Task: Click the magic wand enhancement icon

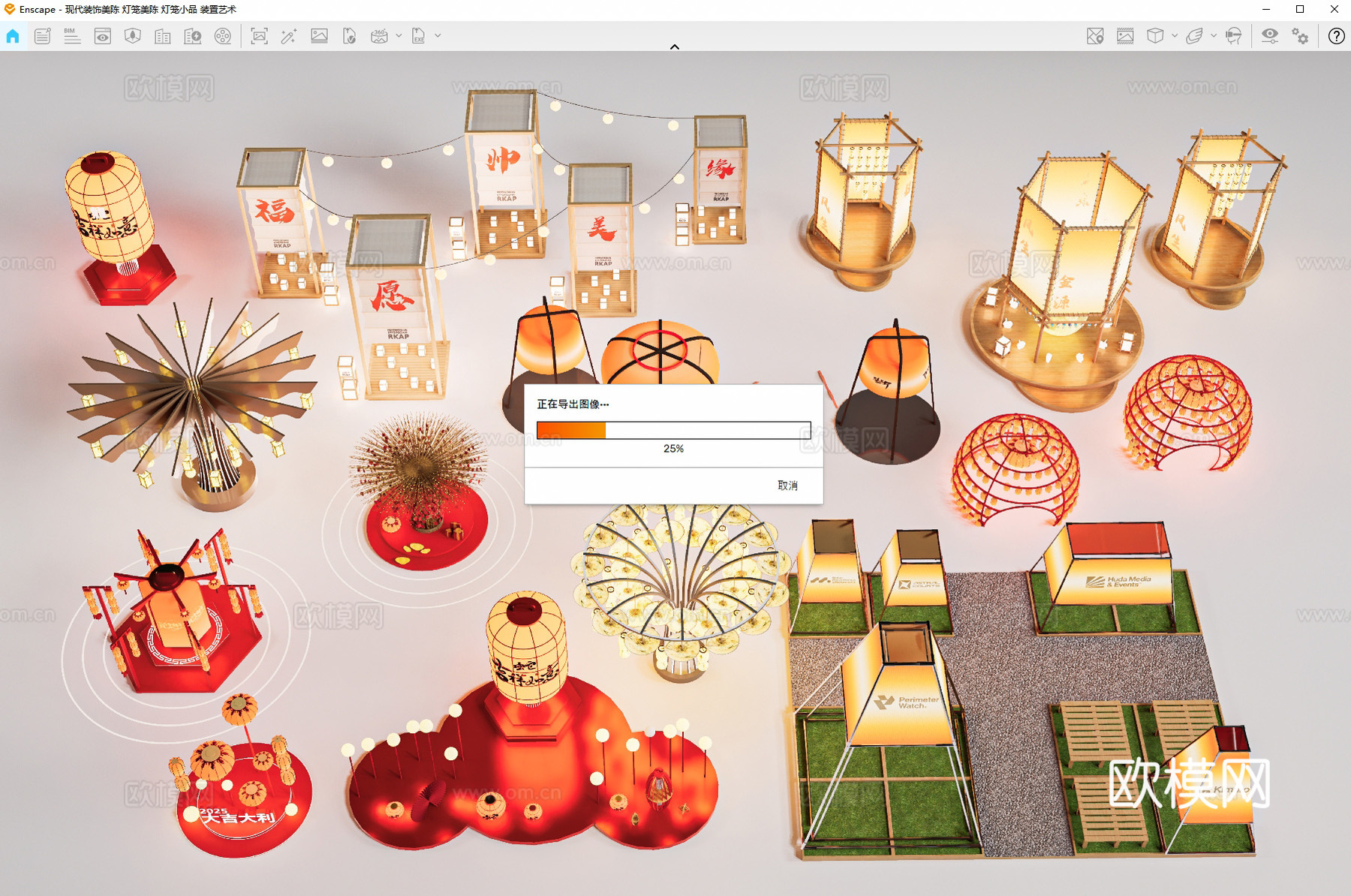Action: [x=289, y=36]
